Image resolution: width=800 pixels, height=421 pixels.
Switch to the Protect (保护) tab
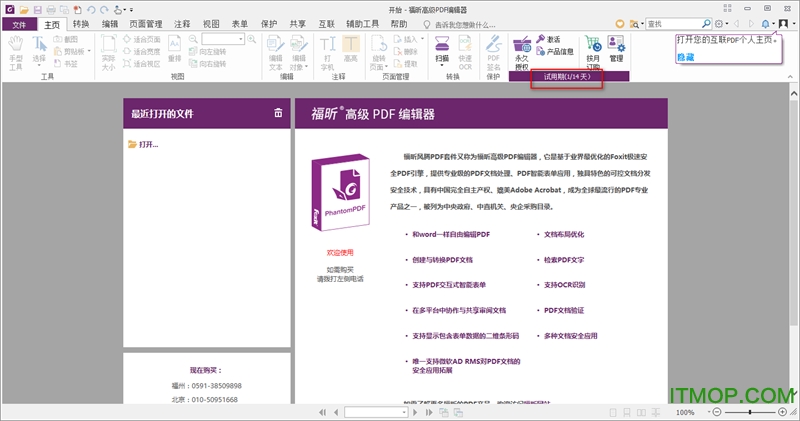269,24
